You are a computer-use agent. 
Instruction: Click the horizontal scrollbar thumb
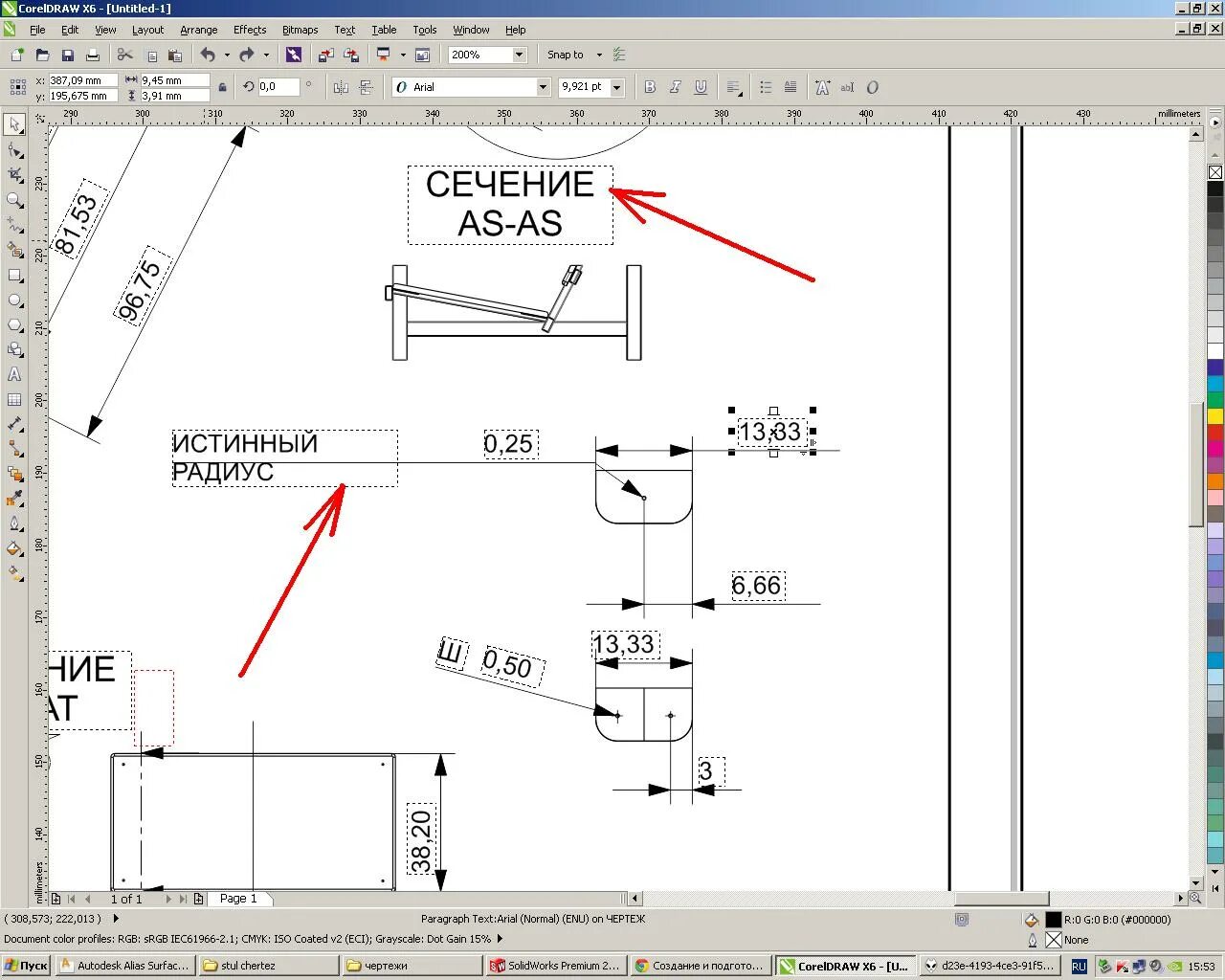pos(1002,899)
